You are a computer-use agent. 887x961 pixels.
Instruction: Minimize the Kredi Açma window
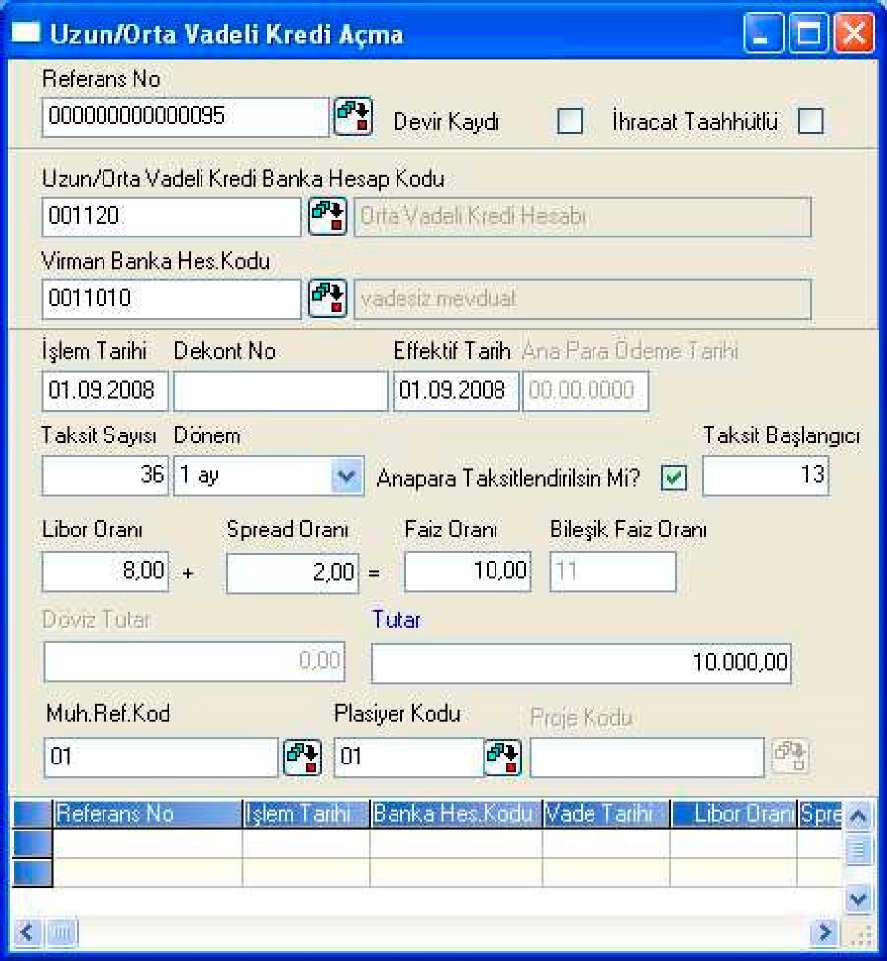point(763,32)
